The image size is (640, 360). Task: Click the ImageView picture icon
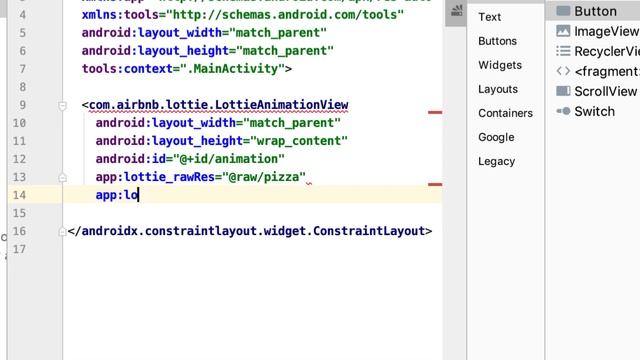(x=563, y=31)
